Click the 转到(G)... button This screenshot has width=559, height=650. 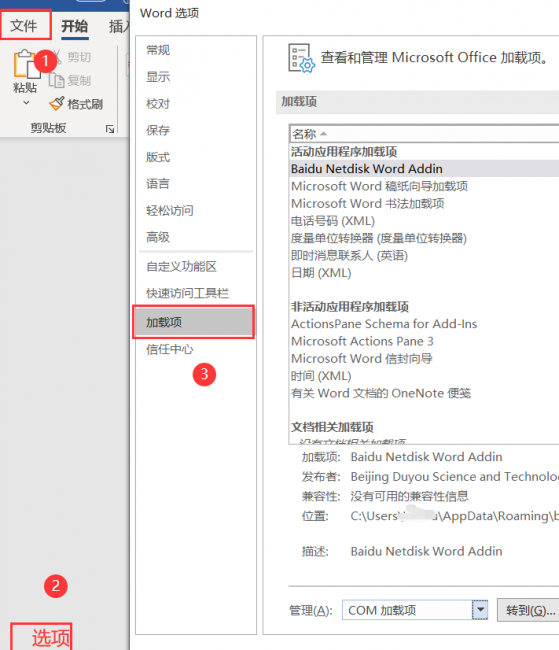(x=530, y=610)
